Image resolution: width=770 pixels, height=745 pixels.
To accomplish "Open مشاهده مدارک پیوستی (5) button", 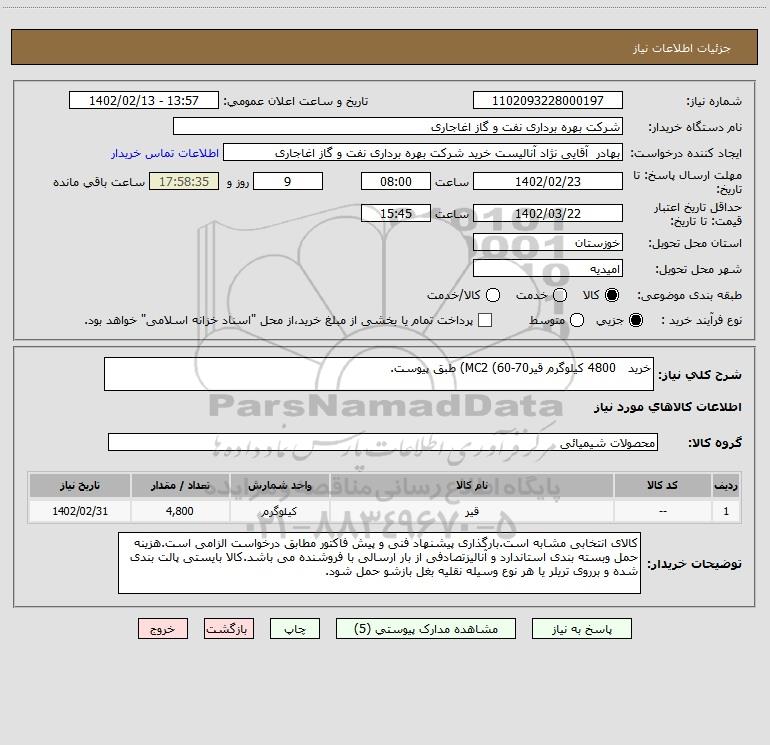I will 426,629.
